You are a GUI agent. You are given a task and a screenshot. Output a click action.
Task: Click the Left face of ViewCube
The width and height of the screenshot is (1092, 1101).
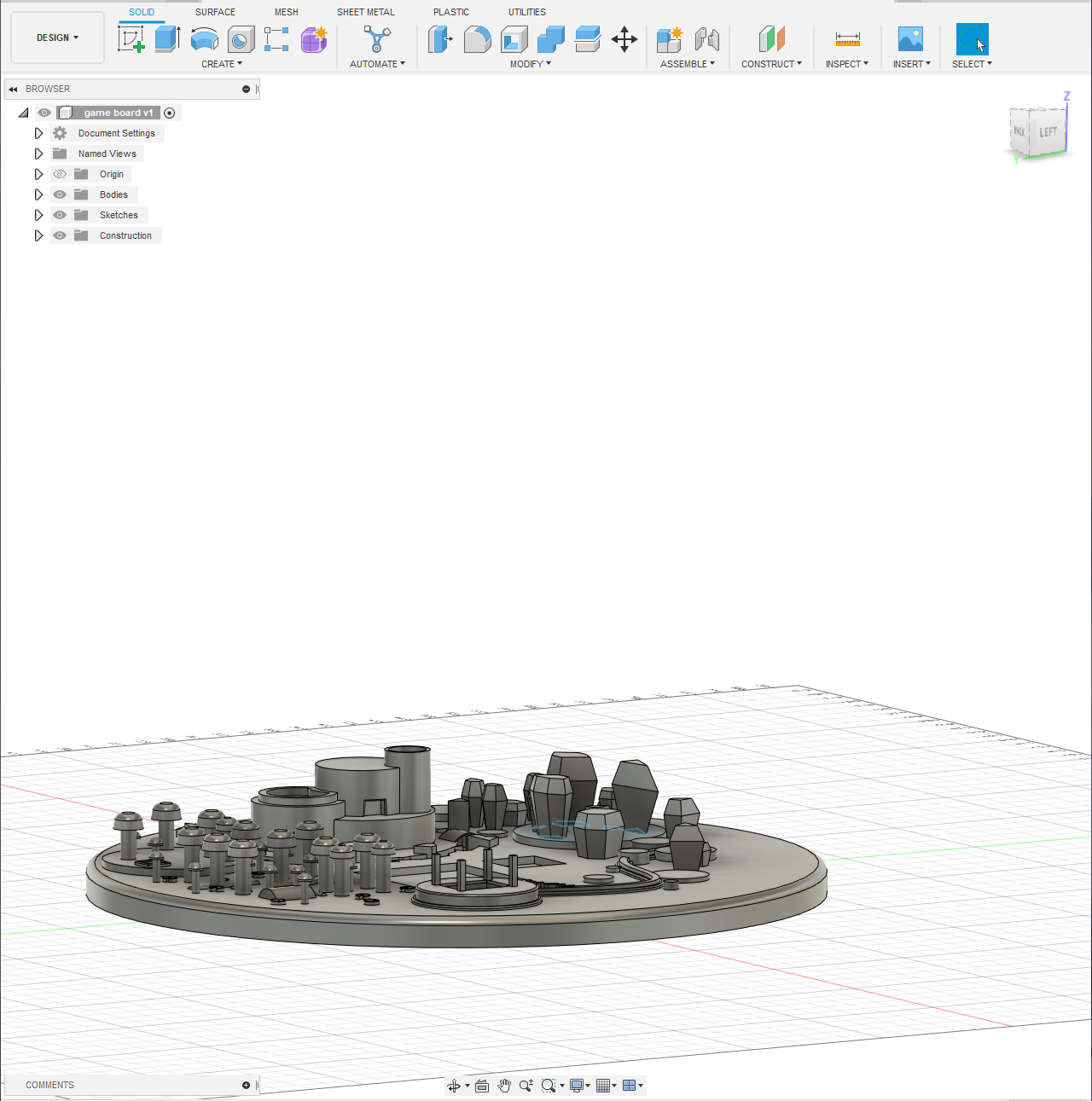(1048, 133)
